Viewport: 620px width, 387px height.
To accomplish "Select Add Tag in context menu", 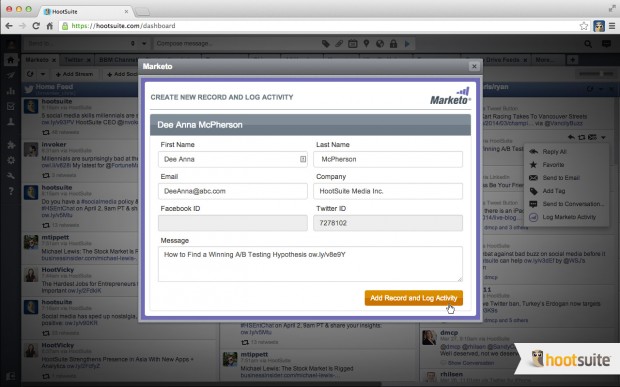I will [566, 191].
